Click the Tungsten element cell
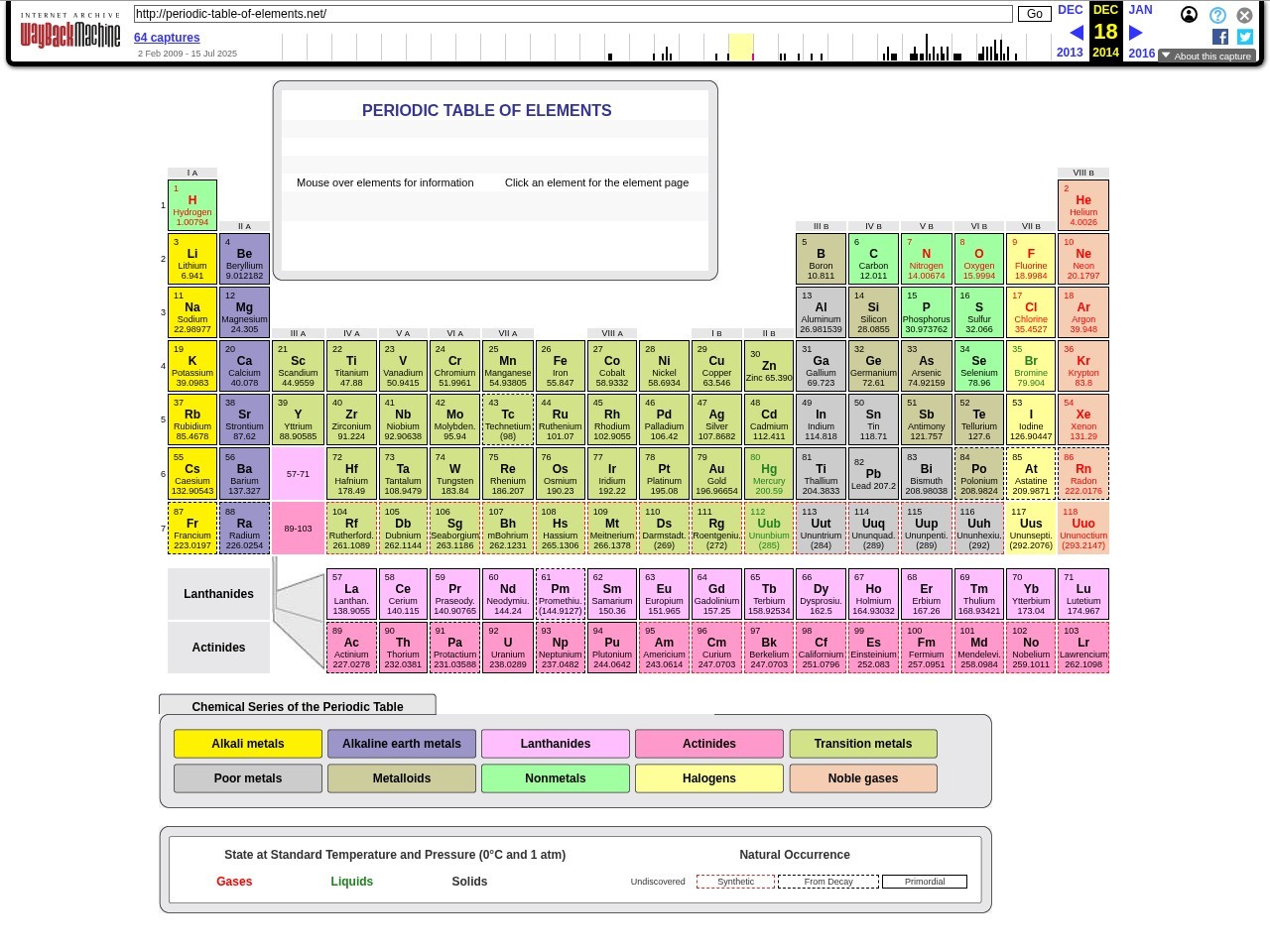 click(454, 473)
